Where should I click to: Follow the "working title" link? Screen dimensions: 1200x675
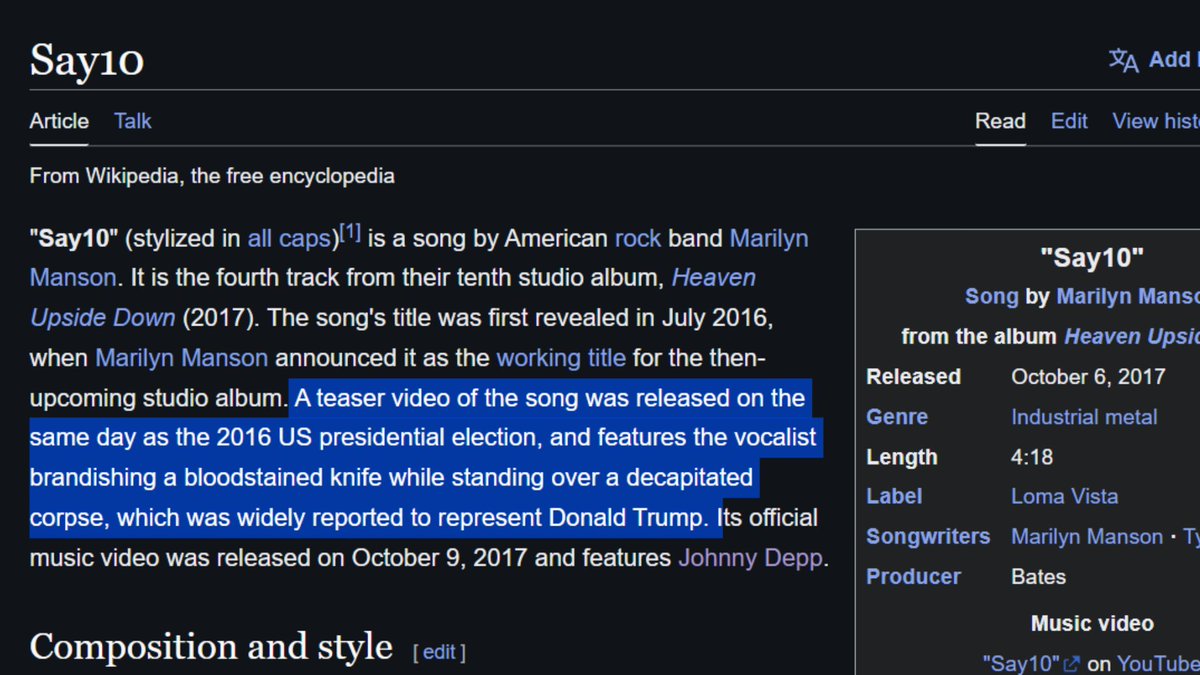pos(561,358)
